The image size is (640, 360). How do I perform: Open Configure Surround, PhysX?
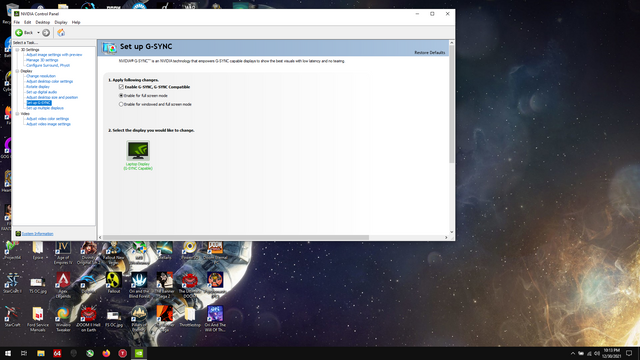tap(48, 65)
